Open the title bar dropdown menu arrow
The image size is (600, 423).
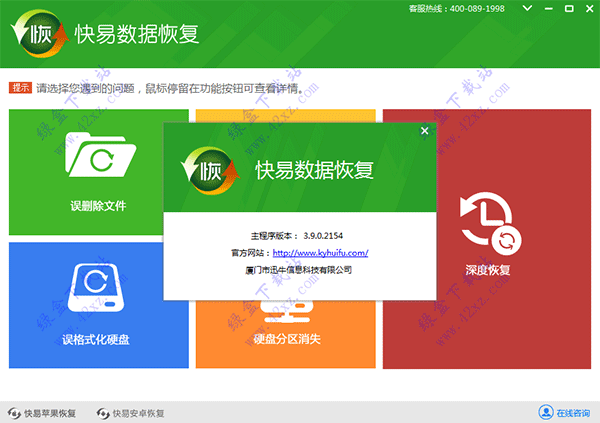(x=527, y=8)
